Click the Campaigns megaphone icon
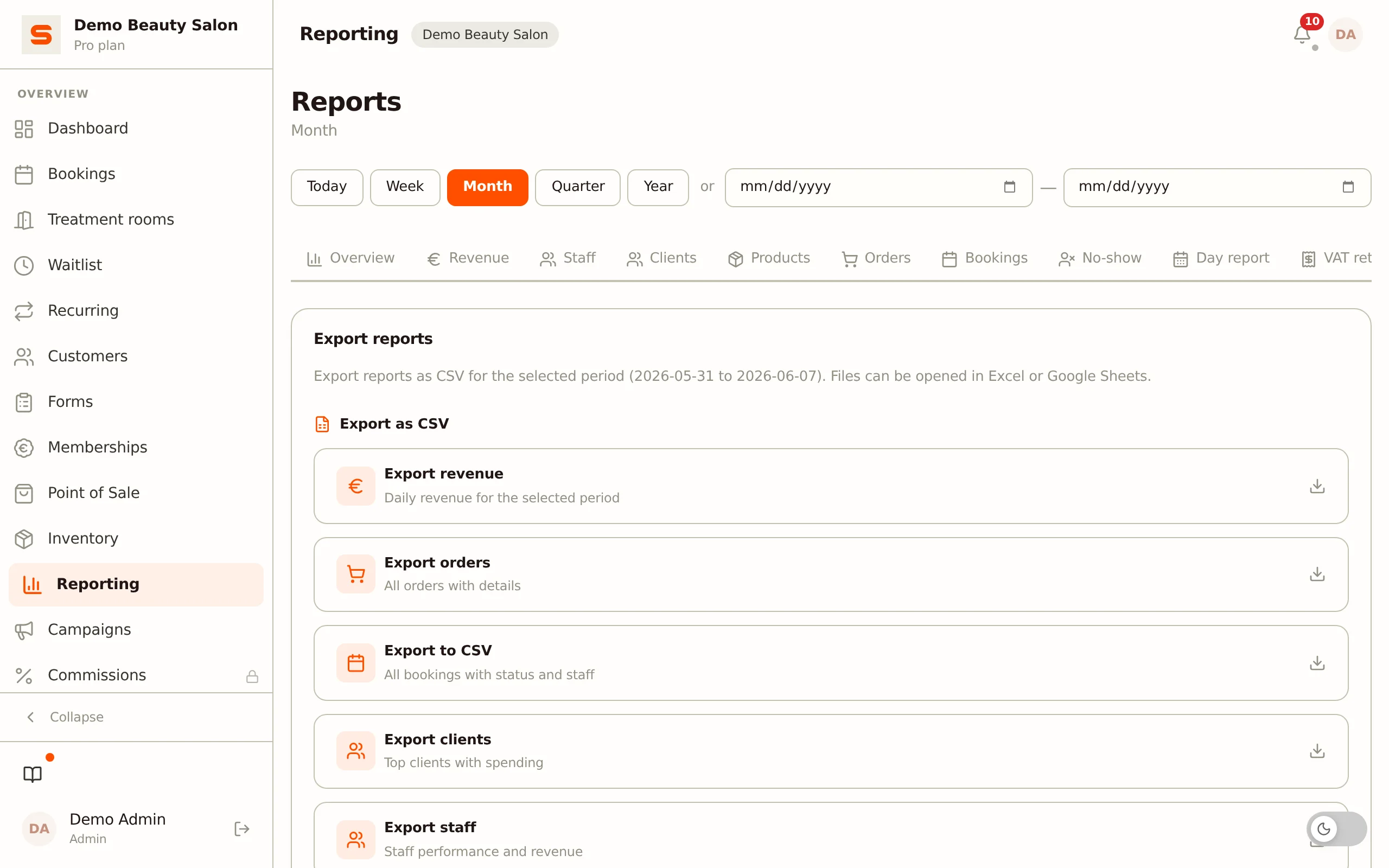 [23, 630]
